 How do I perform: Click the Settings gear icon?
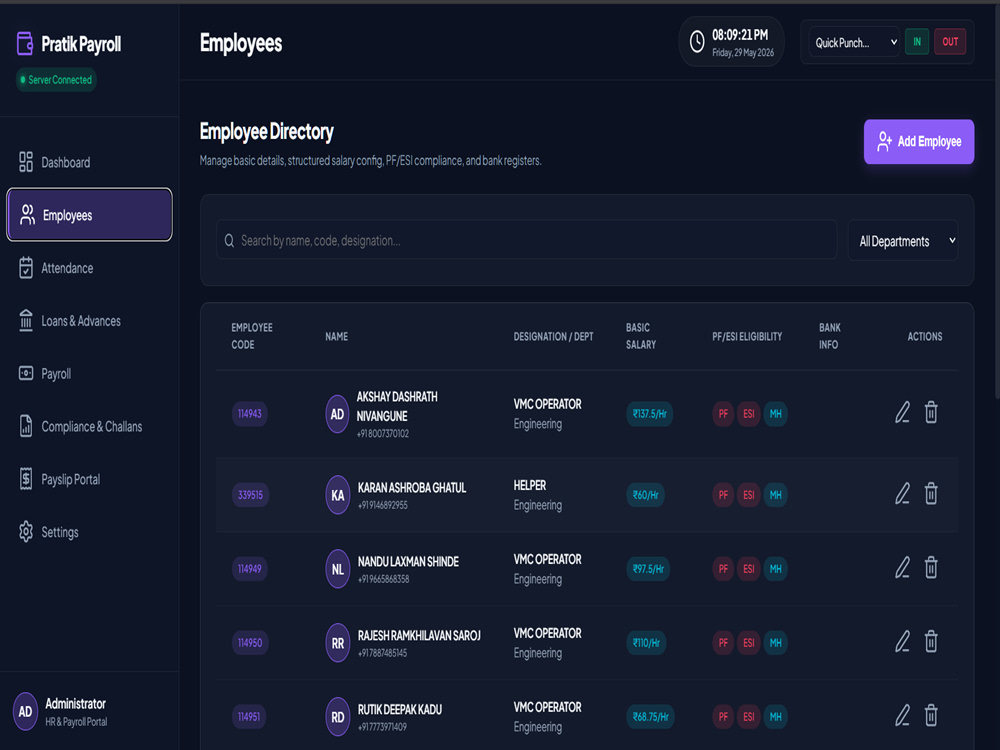pos(26,531)
